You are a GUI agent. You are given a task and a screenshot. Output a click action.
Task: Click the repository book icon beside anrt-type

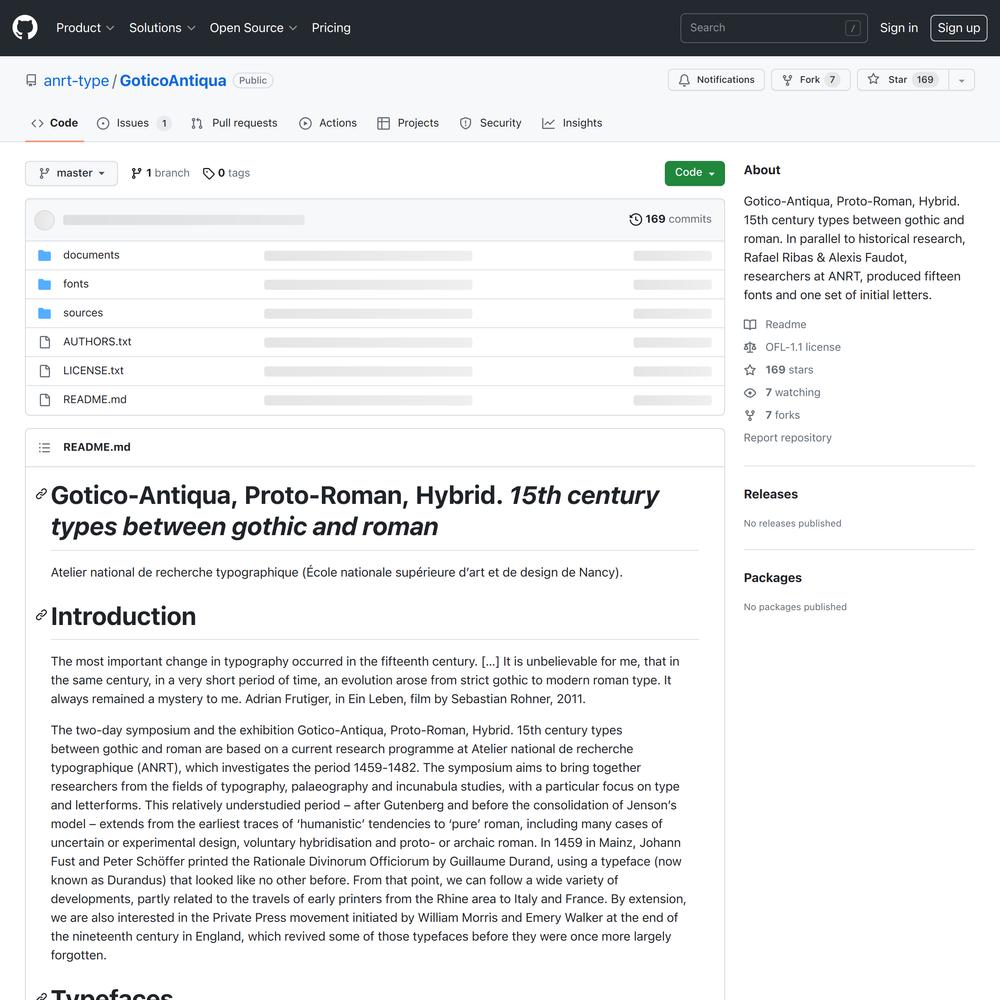click(x=31, y=80)
